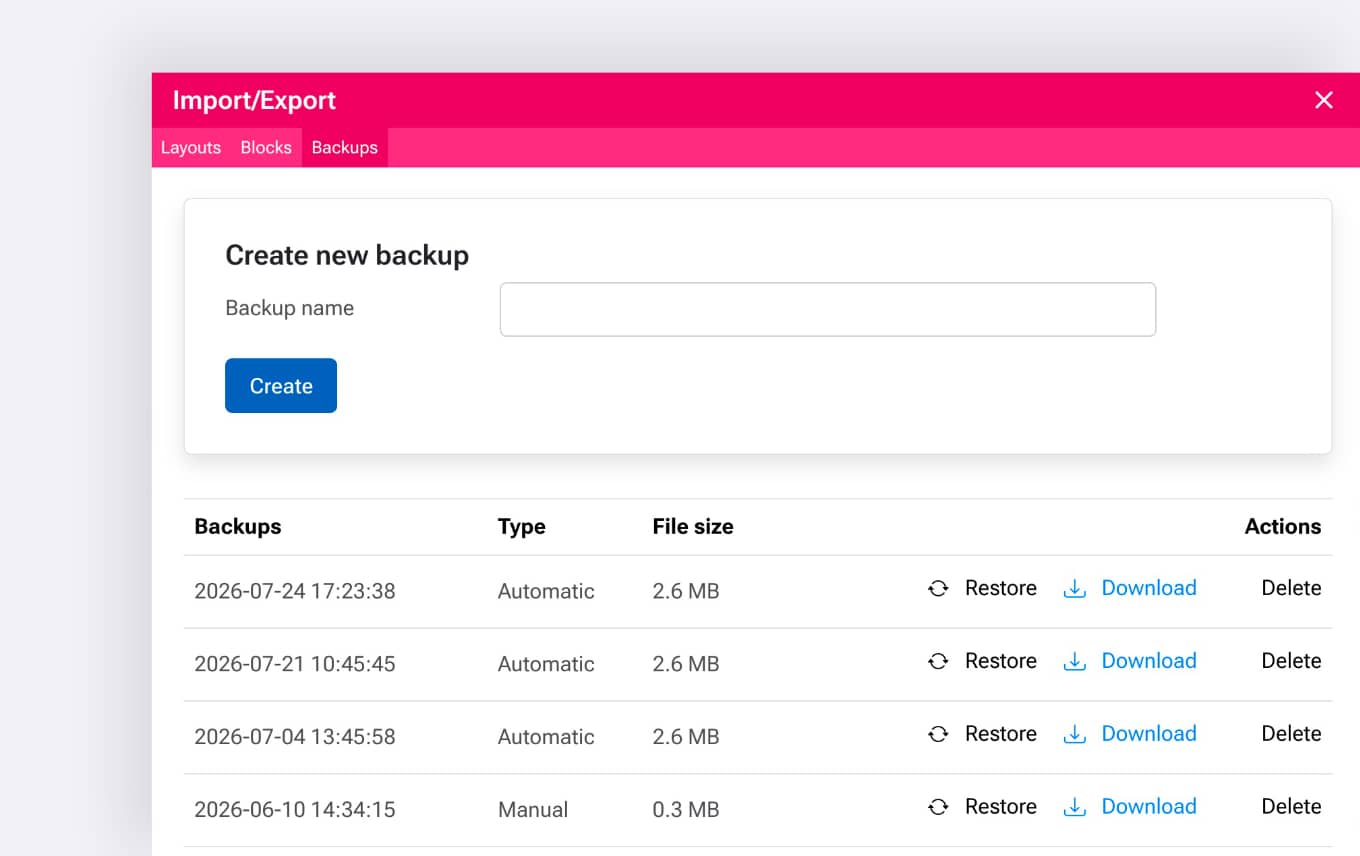This screenshot has height=856, width=1360.
Task: Click the File size column header
Action: click(x=693, y=527)
